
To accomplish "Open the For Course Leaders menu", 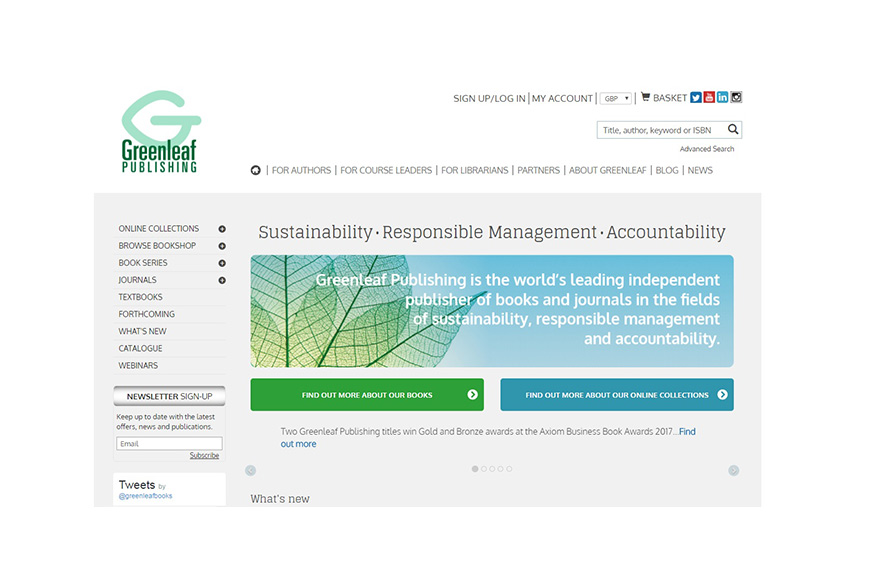I will 386,170.
